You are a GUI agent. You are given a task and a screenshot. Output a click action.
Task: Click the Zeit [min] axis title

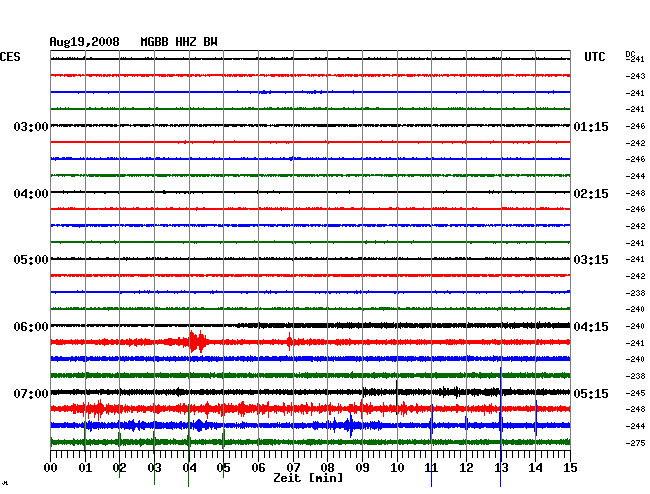308,478
